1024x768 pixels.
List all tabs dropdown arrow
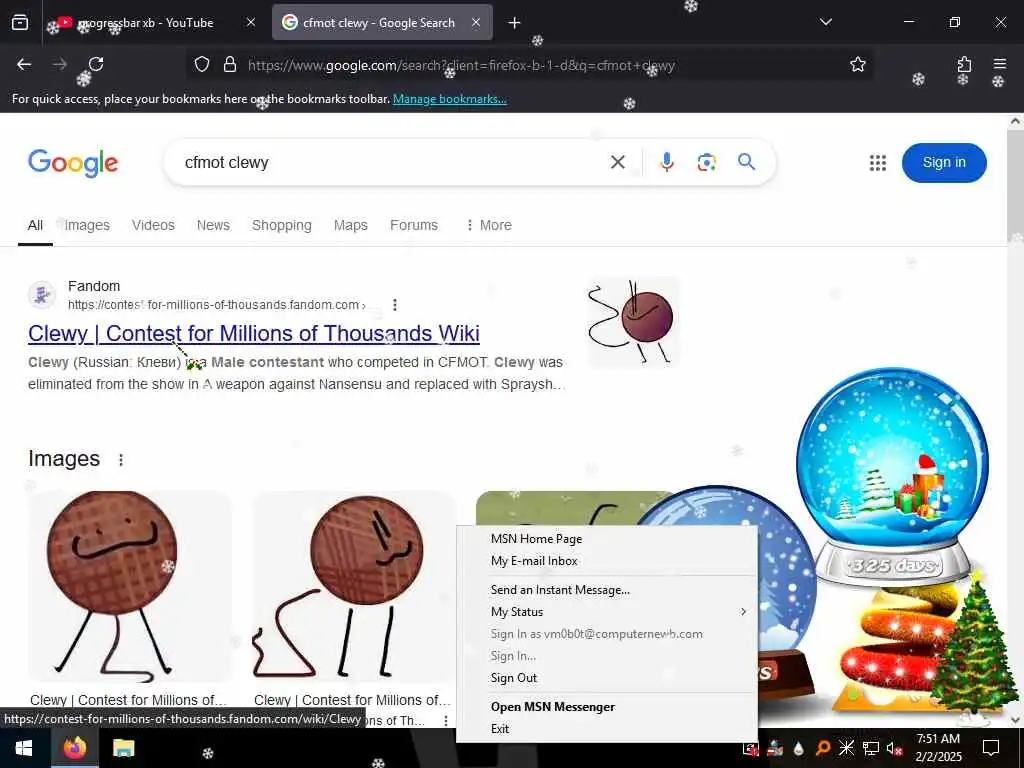(825, 22)
